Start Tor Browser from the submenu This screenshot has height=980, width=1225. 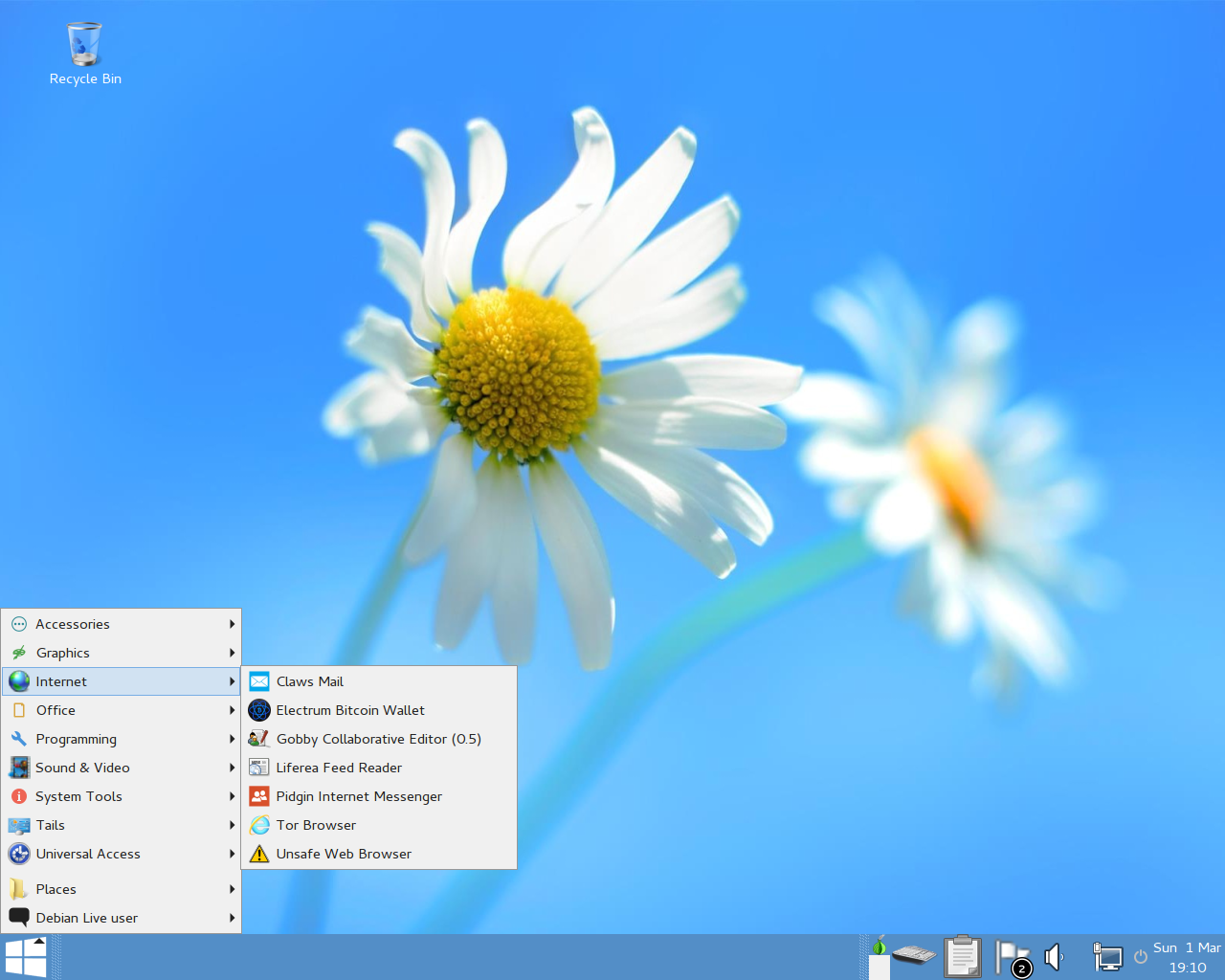(379, 825)
